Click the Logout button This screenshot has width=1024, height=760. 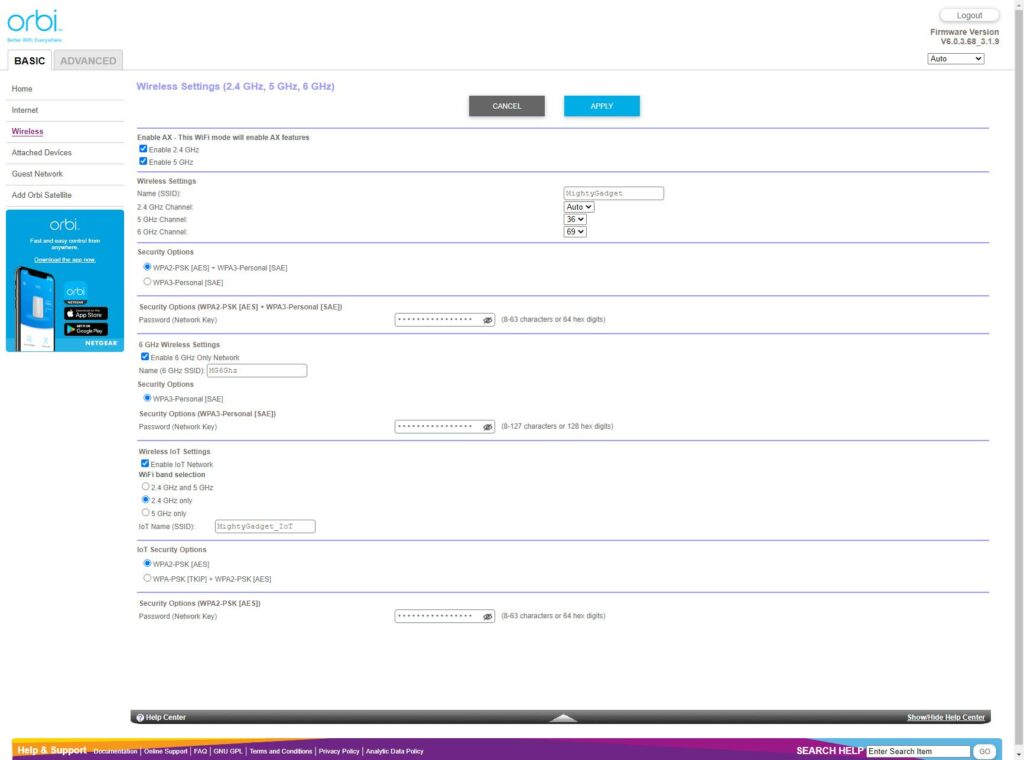[x=969, y=16]
